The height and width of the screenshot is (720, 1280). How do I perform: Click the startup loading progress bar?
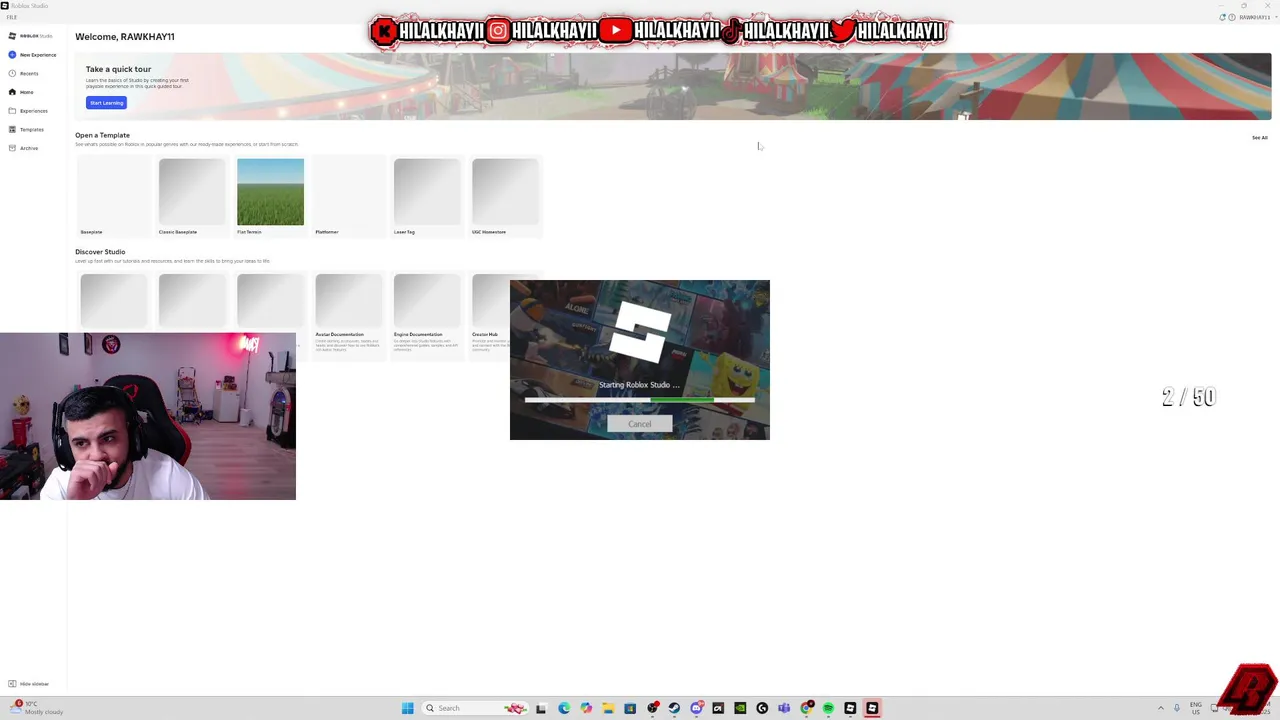coord(640,400)
